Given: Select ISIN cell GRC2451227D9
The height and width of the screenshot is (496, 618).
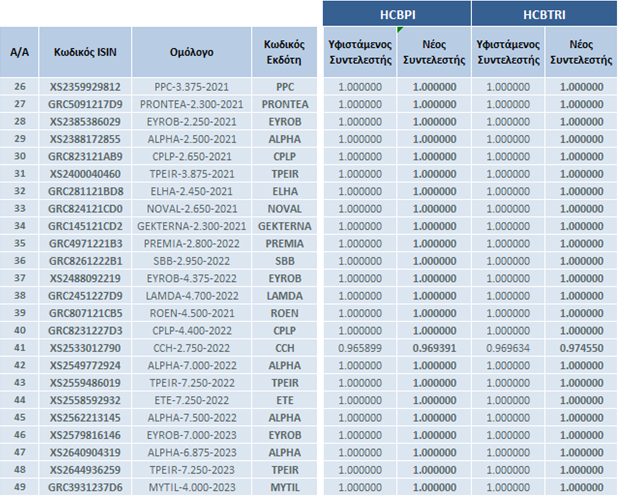Looking at the screenshot, I should point(85,296).
